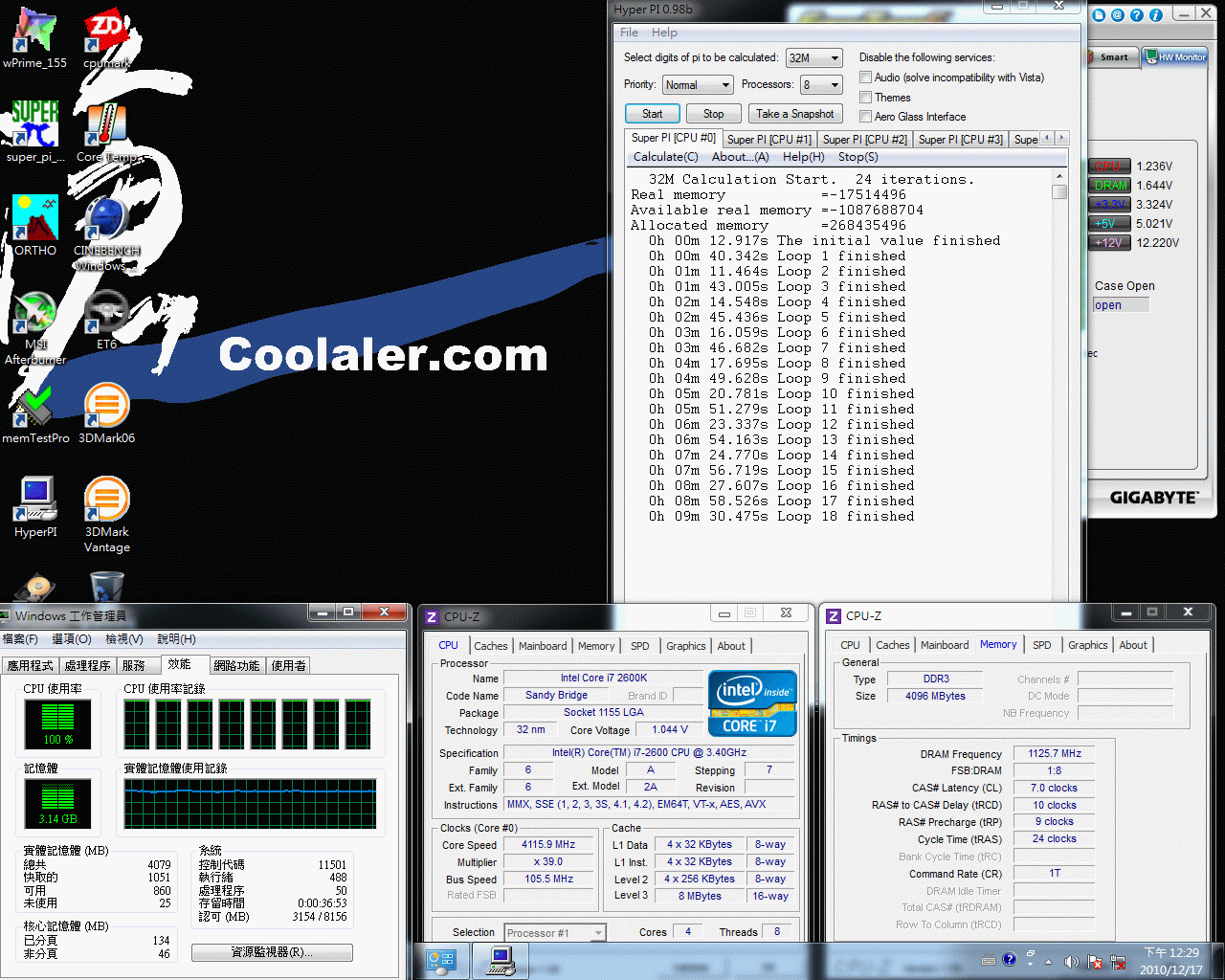1225x980 pixels.
Task: Open the Mainboard tab in left CPU-Z
Action: coord(543,646)
